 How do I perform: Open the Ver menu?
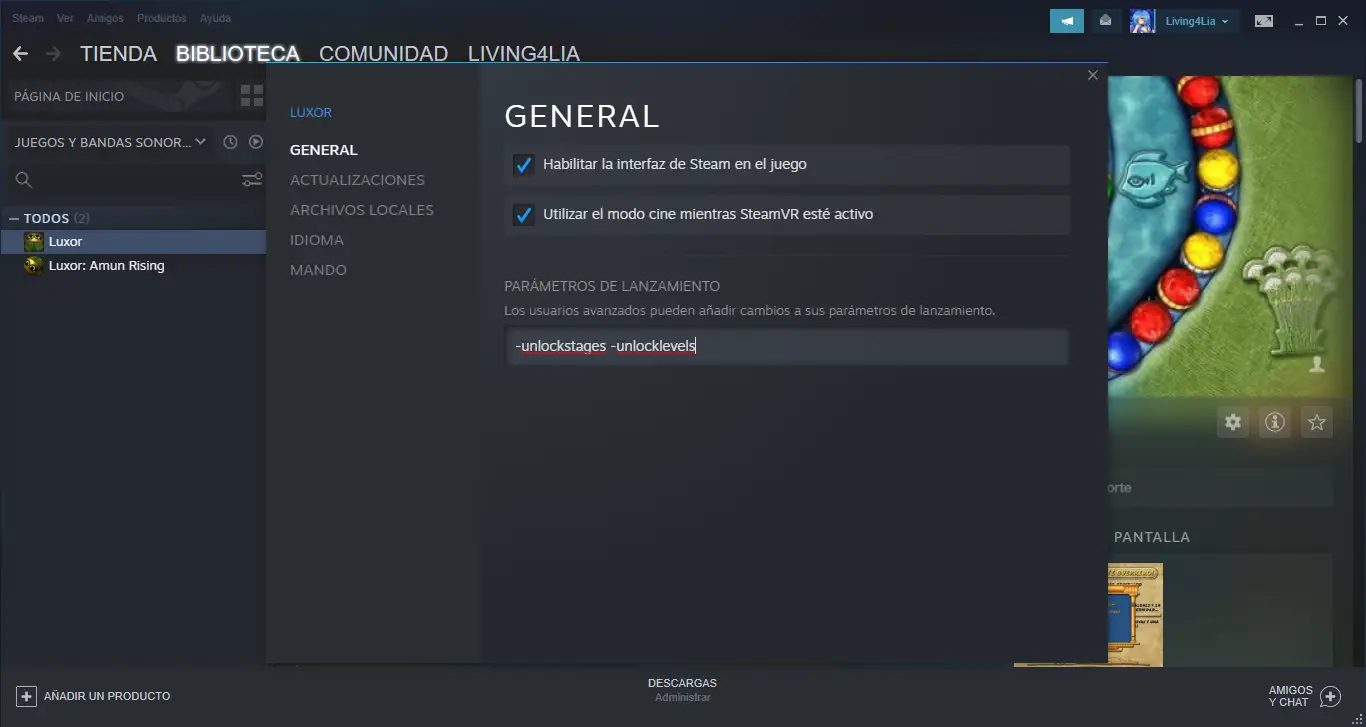coord(66,18)
